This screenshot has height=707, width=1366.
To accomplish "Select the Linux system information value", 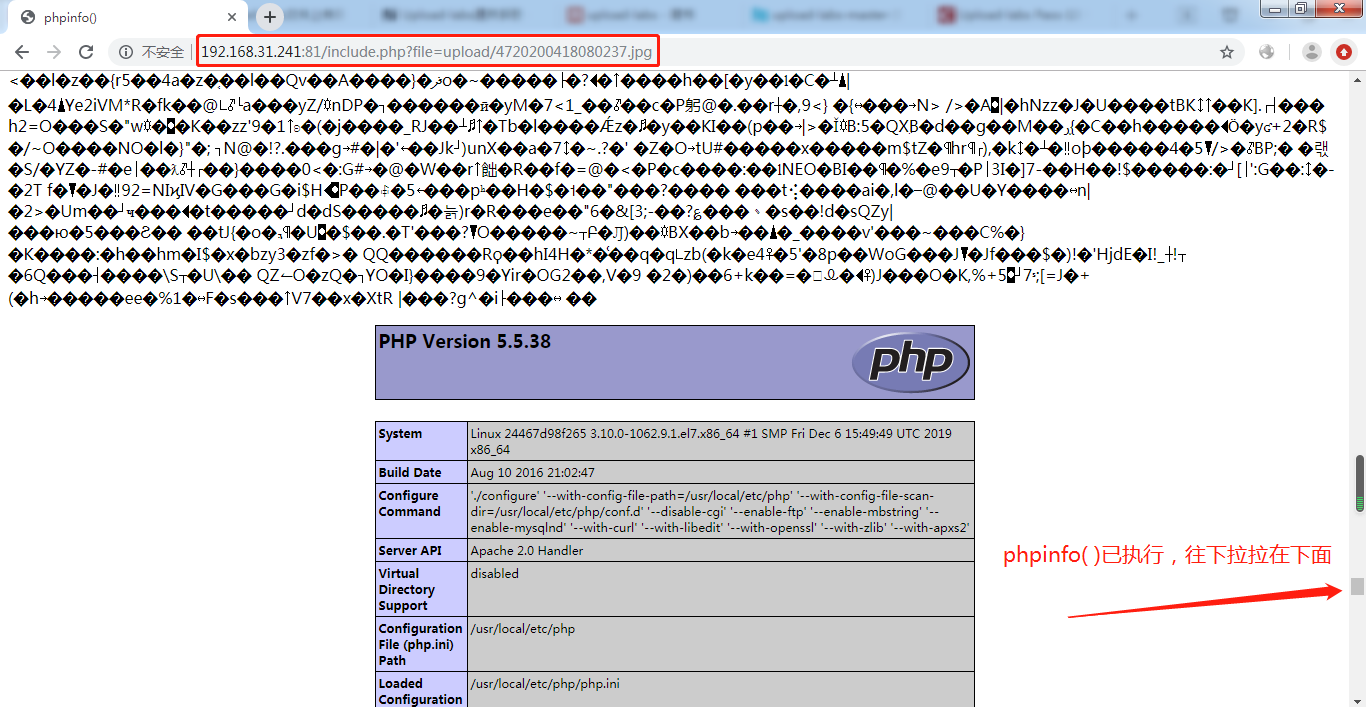I will [711, 441].
